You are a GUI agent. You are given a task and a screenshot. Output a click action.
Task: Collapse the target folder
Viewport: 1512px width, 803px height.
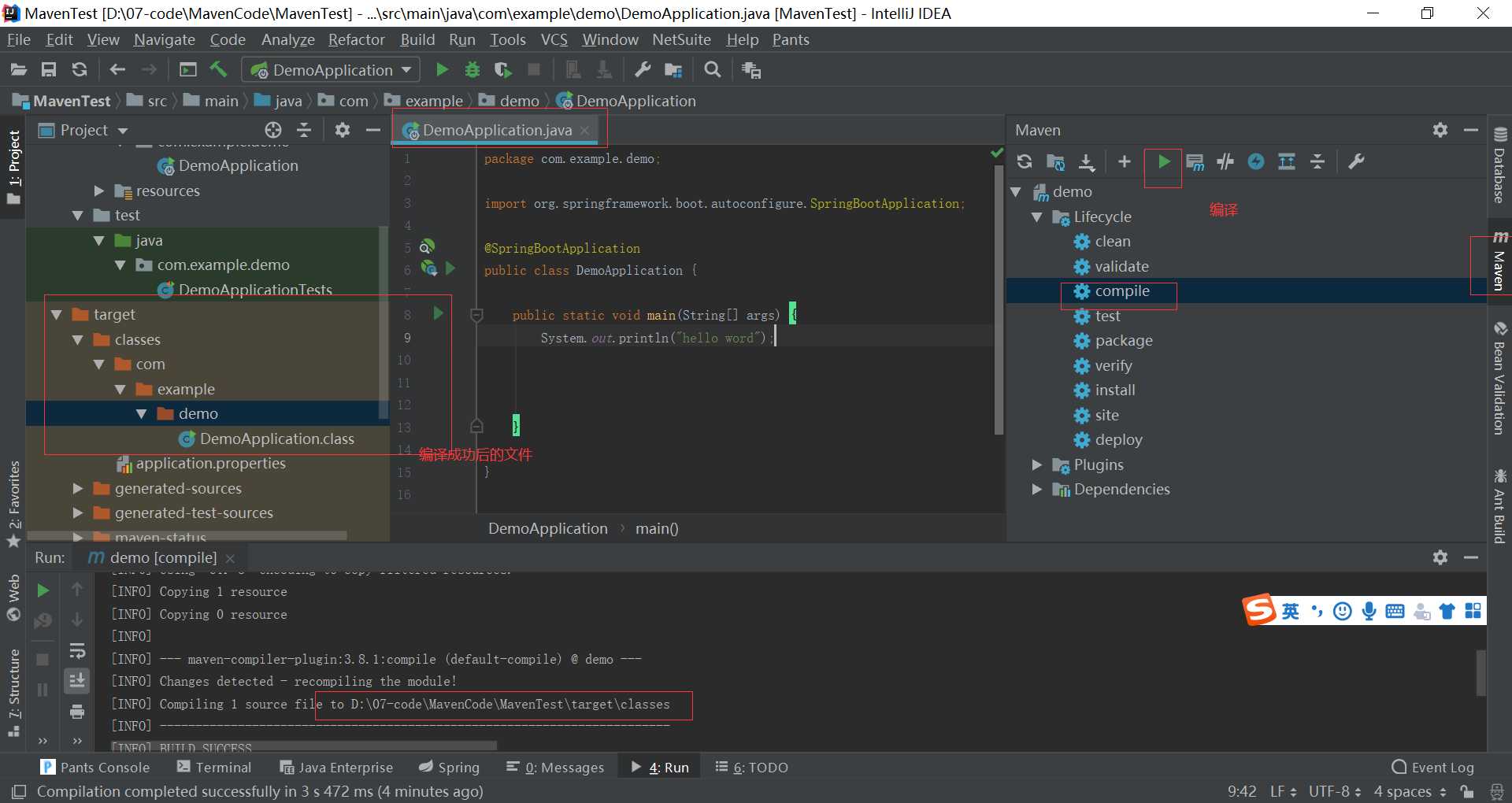point(57,315)
